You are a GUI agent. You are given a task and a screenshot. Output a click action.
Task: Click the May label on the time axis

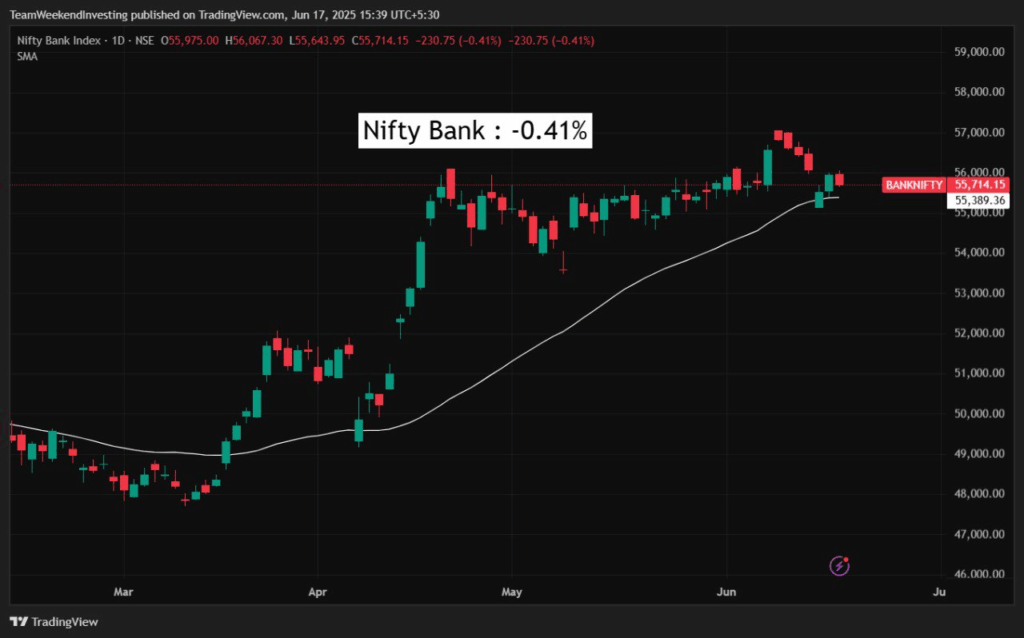[x=511, y=592]
